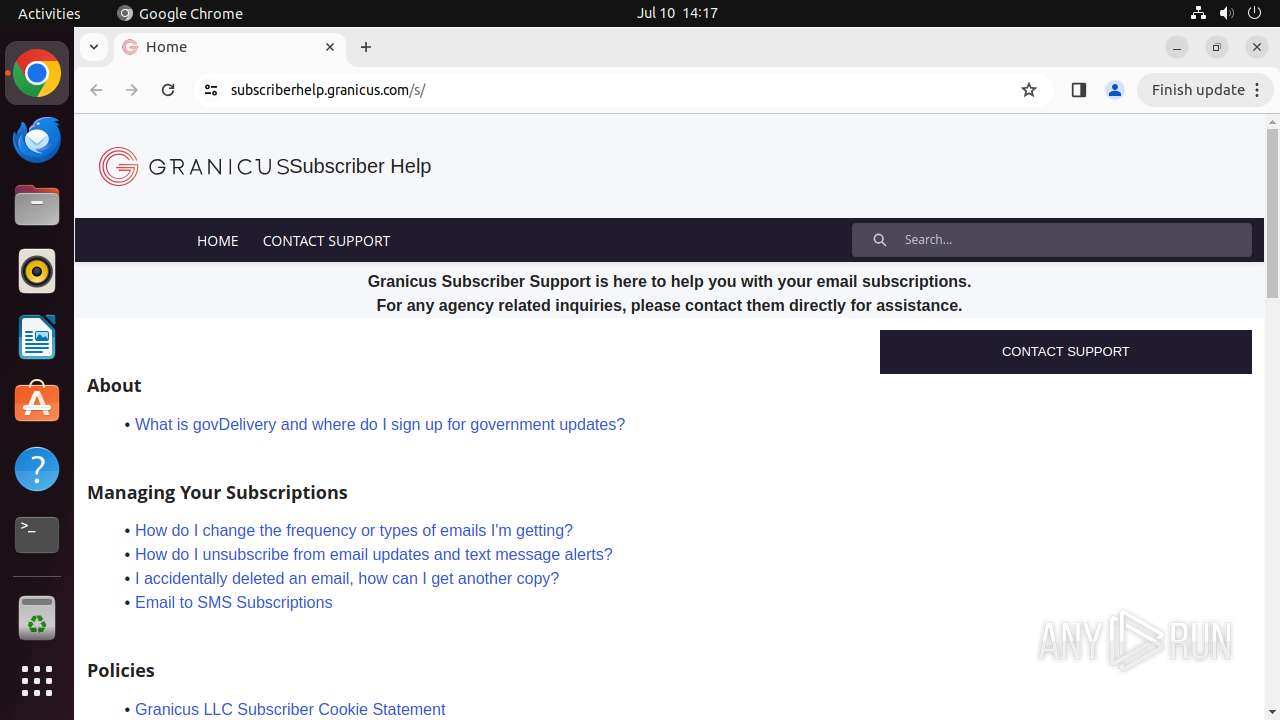Open 'change the frequency or types of emails' link
Viewport: 1280px width, 720px height.
click(x=354, y=531)
